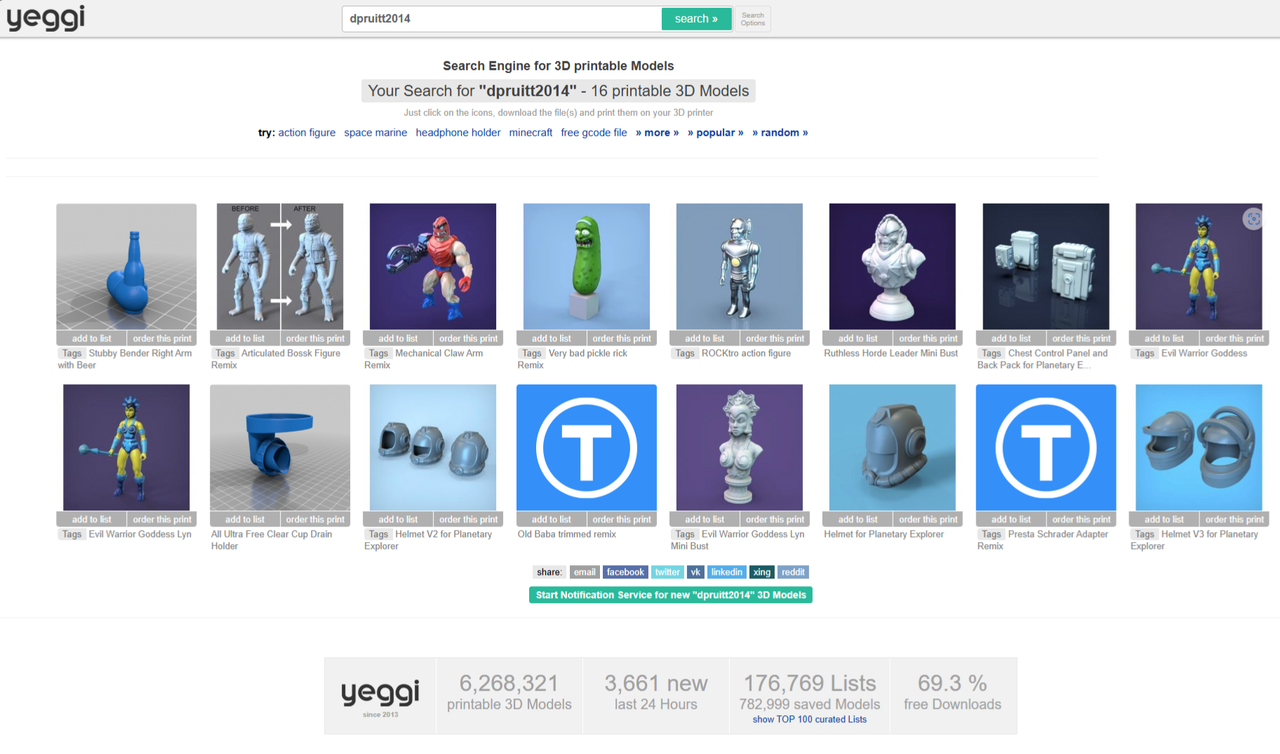Show Tags for Chest Control Panel and Back Pack
This screenshot has width=1280, height=754.
(x=991, y=353)
